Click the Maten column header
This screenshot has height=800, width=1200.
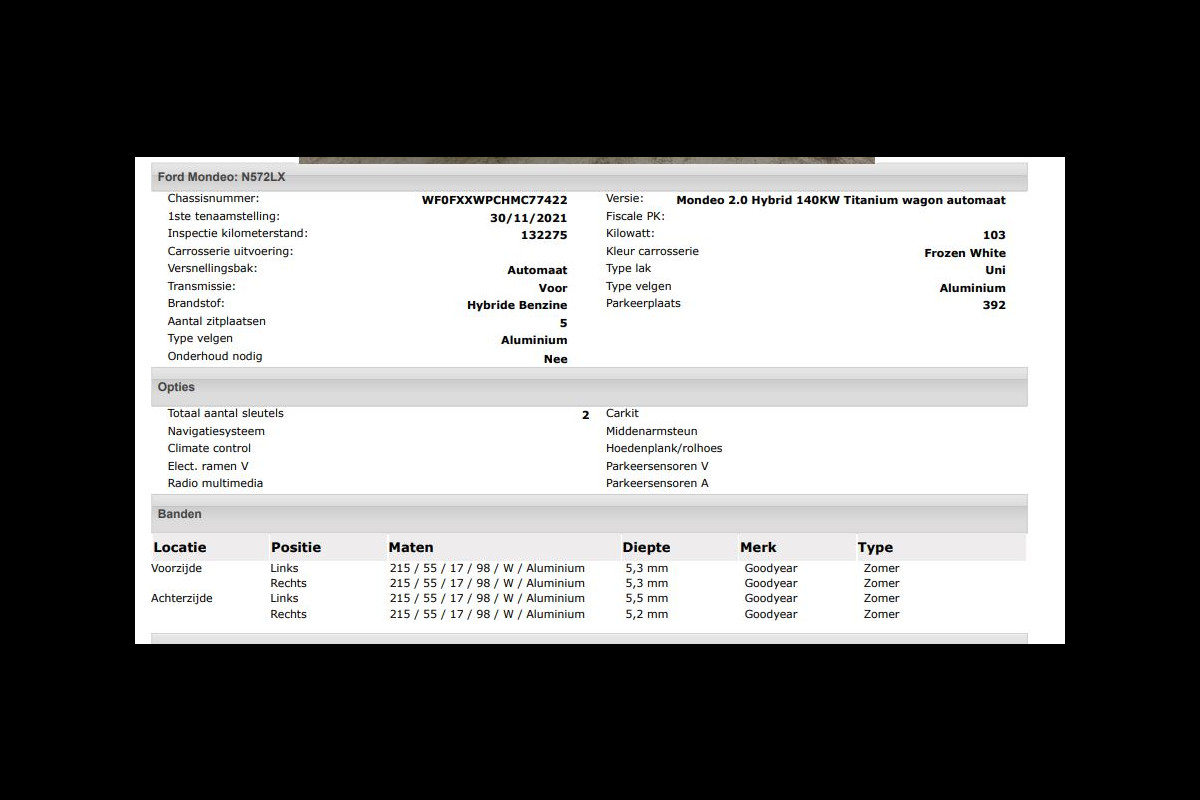411,547
